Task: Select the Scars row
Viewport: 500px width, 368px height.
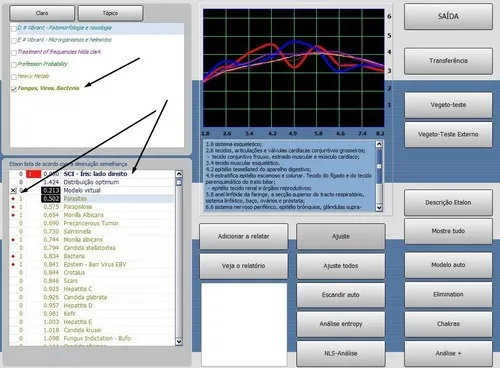Action: 92,281
